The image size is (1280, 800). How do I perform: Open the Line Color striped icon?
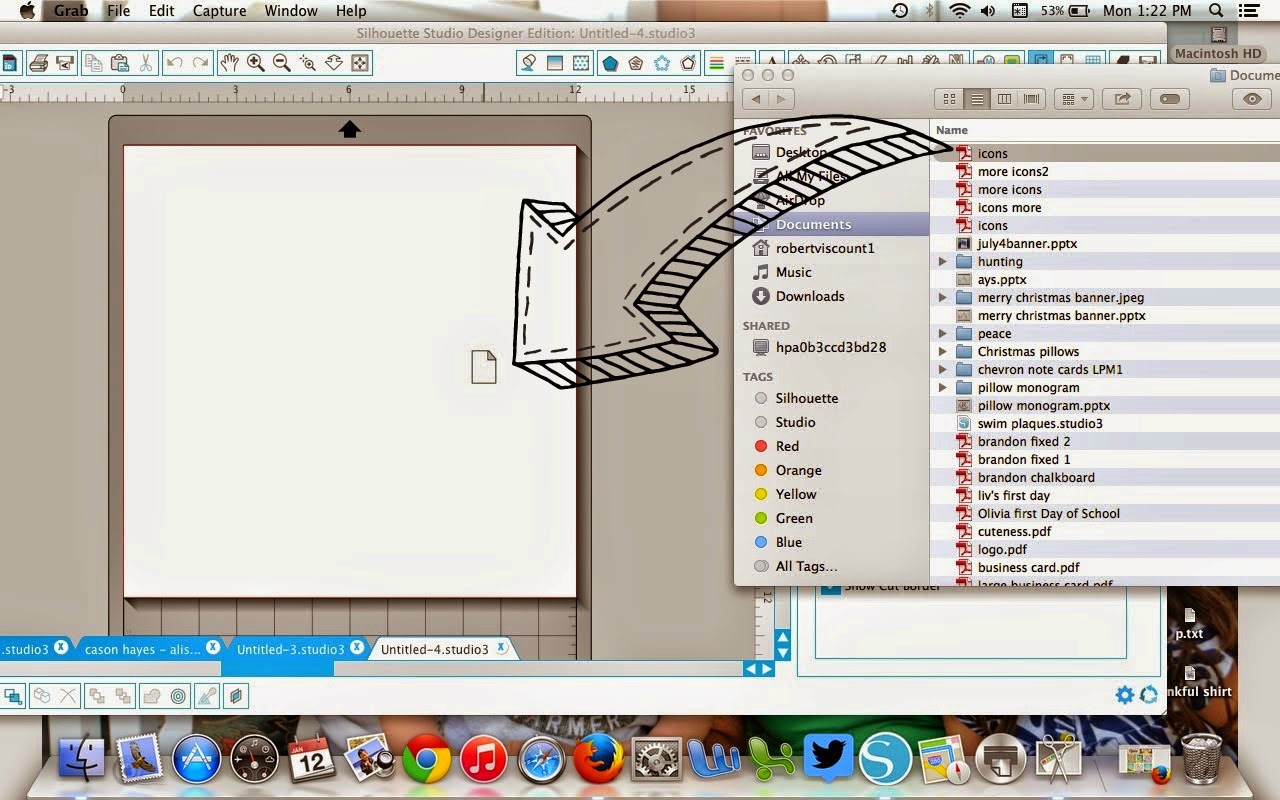[x=717, y=63]
